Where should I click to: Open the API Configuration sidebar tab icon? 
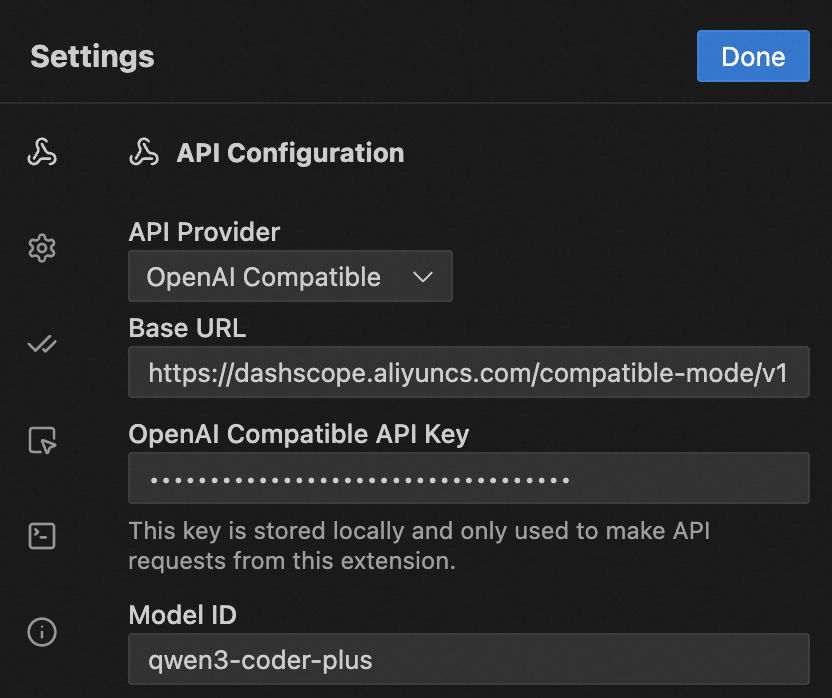pyautogui.click(x=42, y=152)
